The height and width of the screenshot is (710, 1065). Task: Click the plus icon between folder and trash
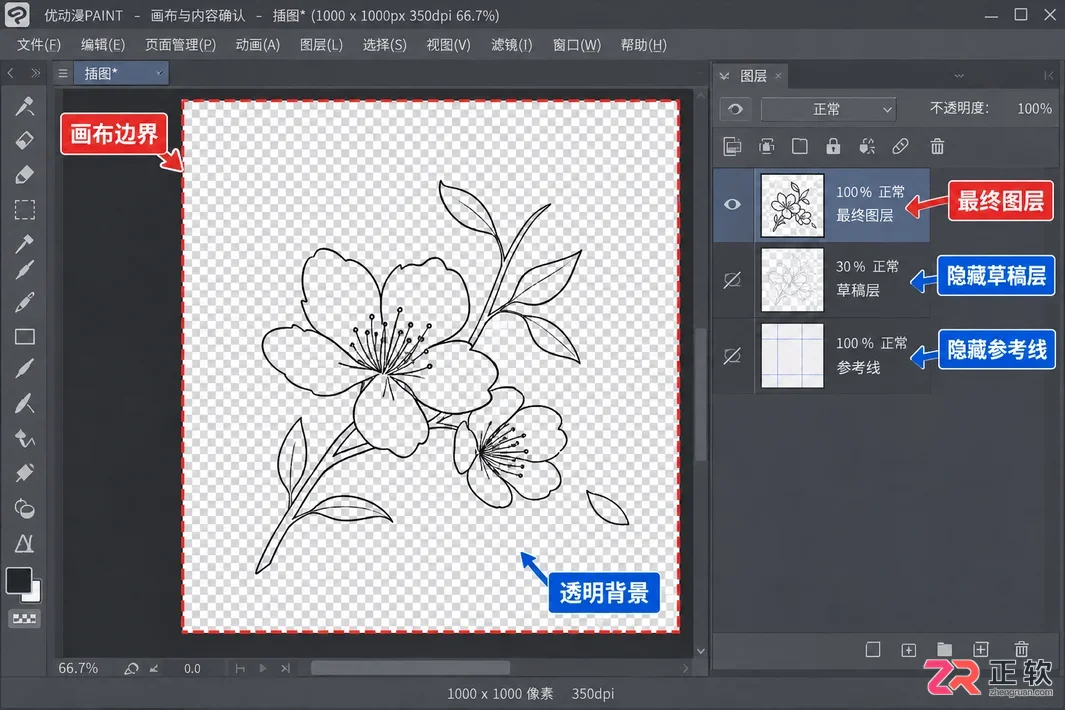point(981,650)
